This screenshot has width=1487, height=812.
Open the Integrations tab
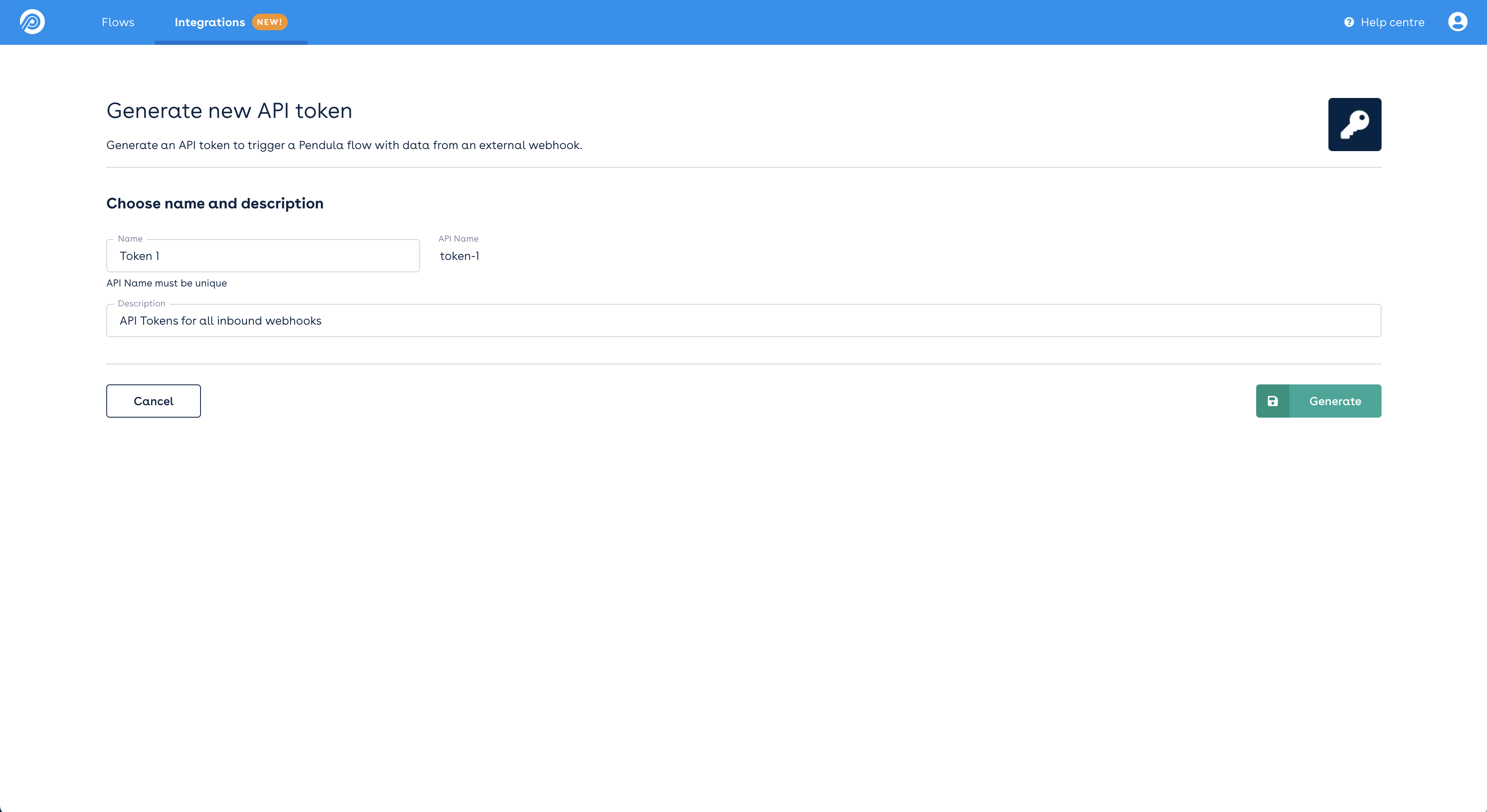210,22
